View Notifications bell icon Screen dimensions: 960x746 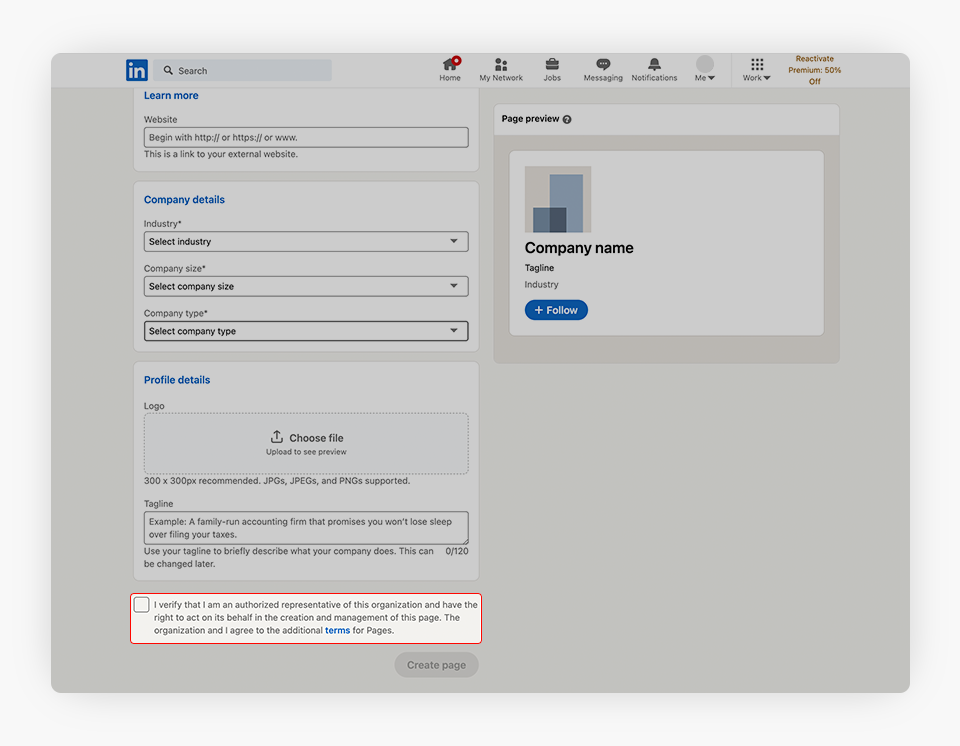[654, 65]
